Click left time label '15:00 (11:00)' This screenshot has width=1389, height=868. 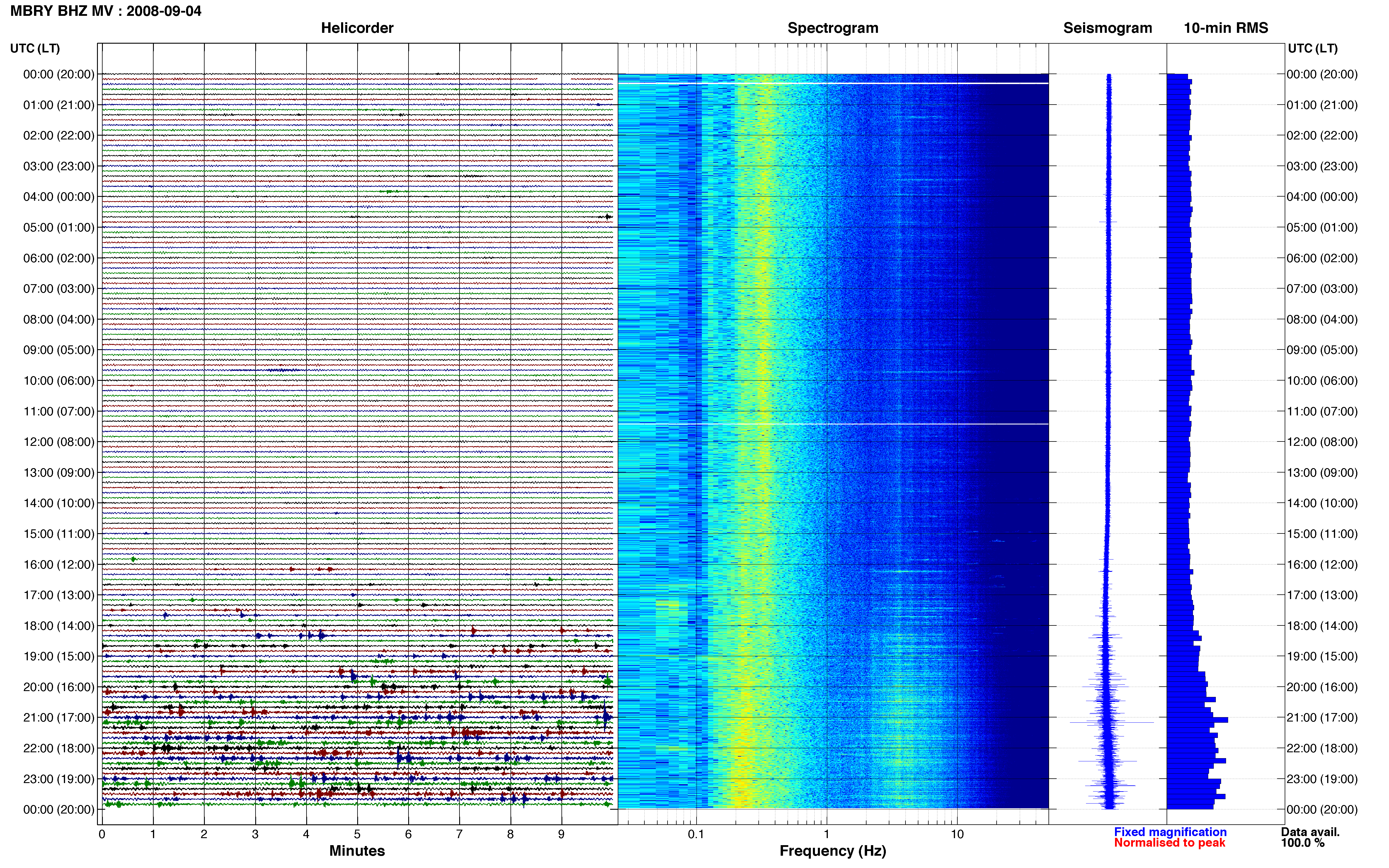[x=59, y=534]
